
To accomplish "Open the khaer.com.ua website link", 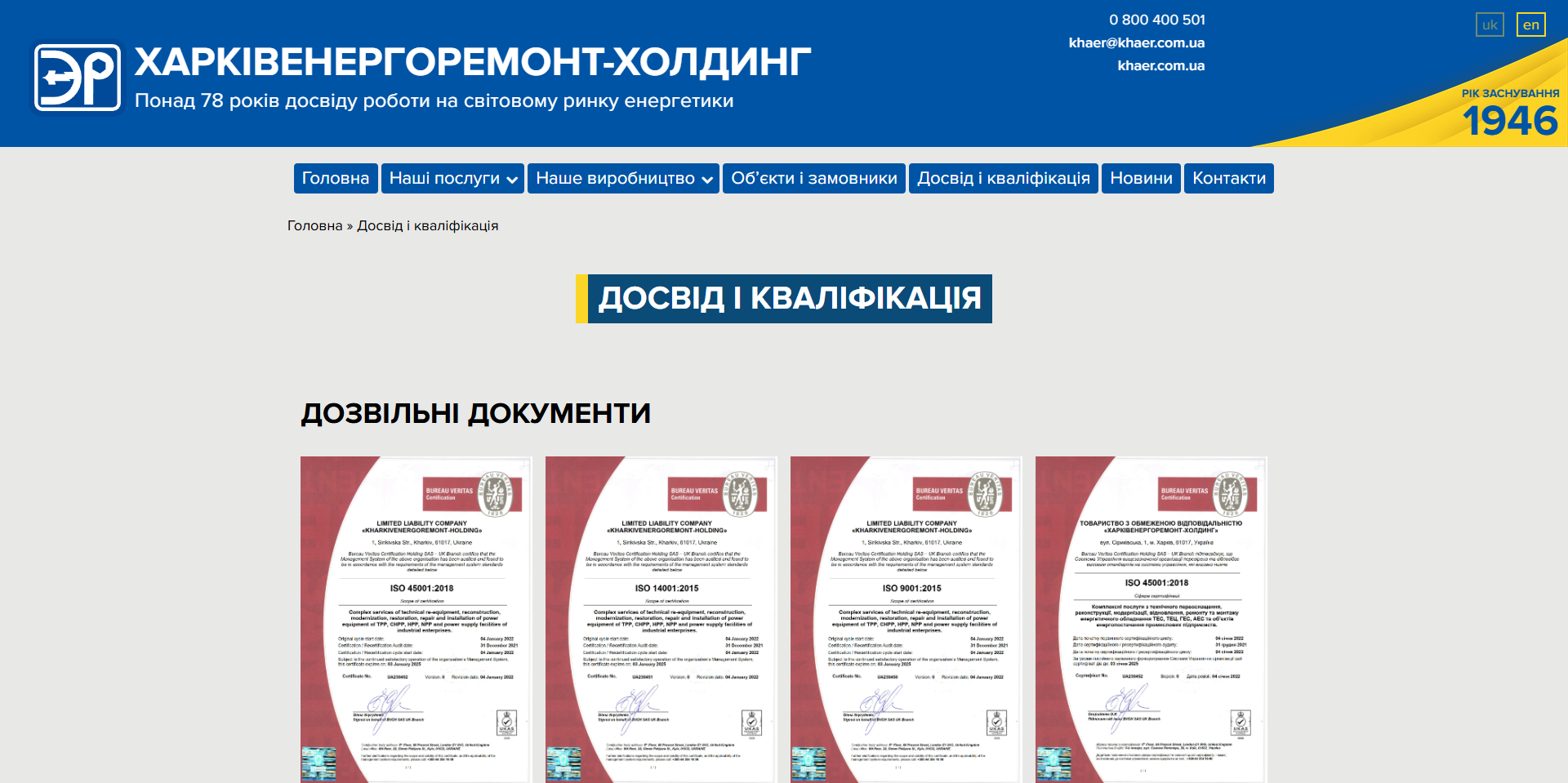I will (1161, 65).
